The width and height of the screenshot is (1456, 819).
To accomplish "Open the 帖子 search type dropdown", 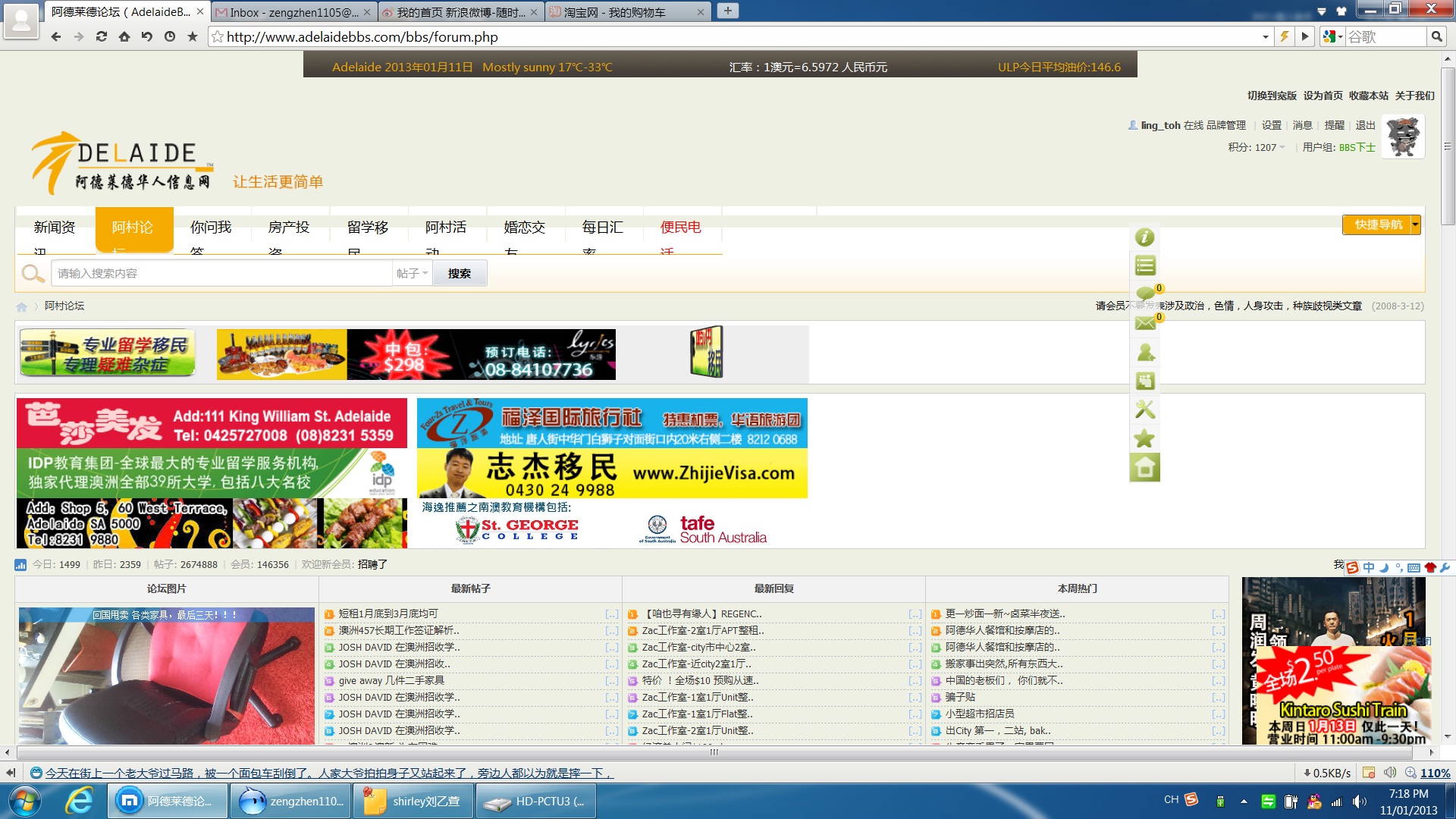I will (413, 273).
